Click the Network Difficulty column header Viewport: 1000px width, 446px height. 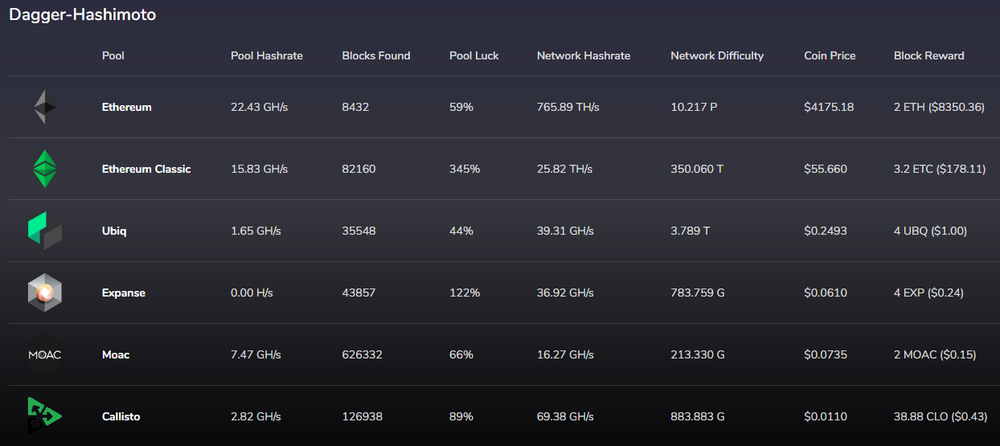coord(717,56)
